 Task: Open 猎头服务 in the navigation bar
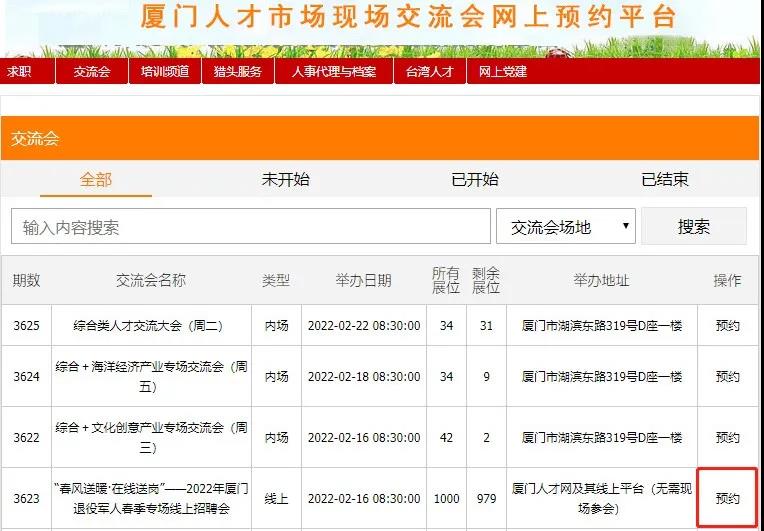click(237, 72)
